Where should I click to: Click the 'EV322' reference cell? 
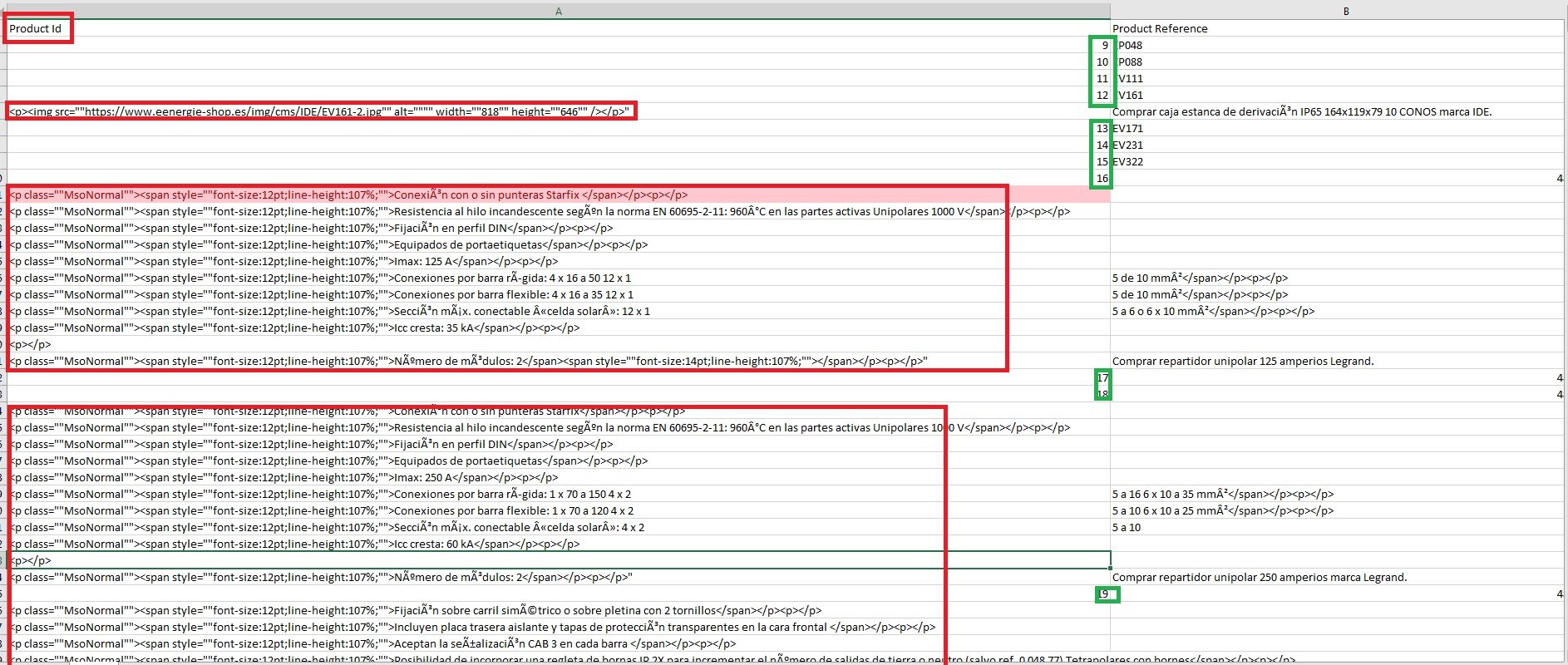(x=1338, y=161)
